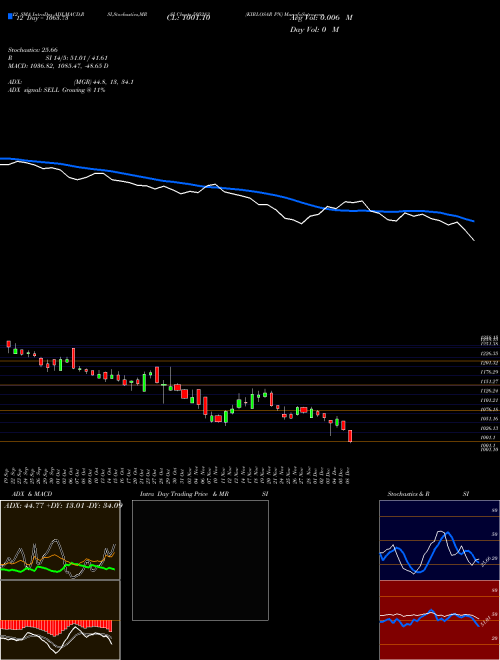Click the ADX: 44.77 +DY -DY readout

click(x=63, y=505)
